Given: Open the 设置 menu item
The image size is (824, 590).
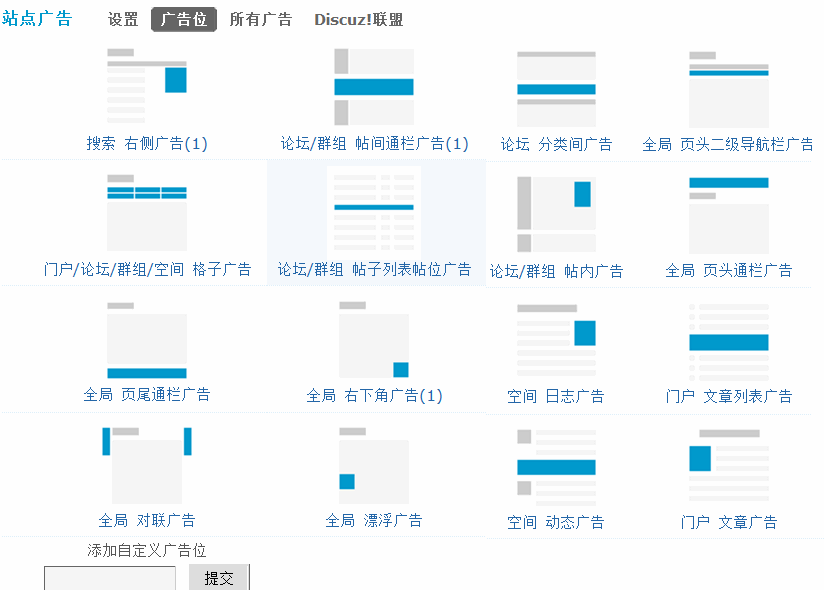Looking at the screenshot, I should tap(122, 19).
